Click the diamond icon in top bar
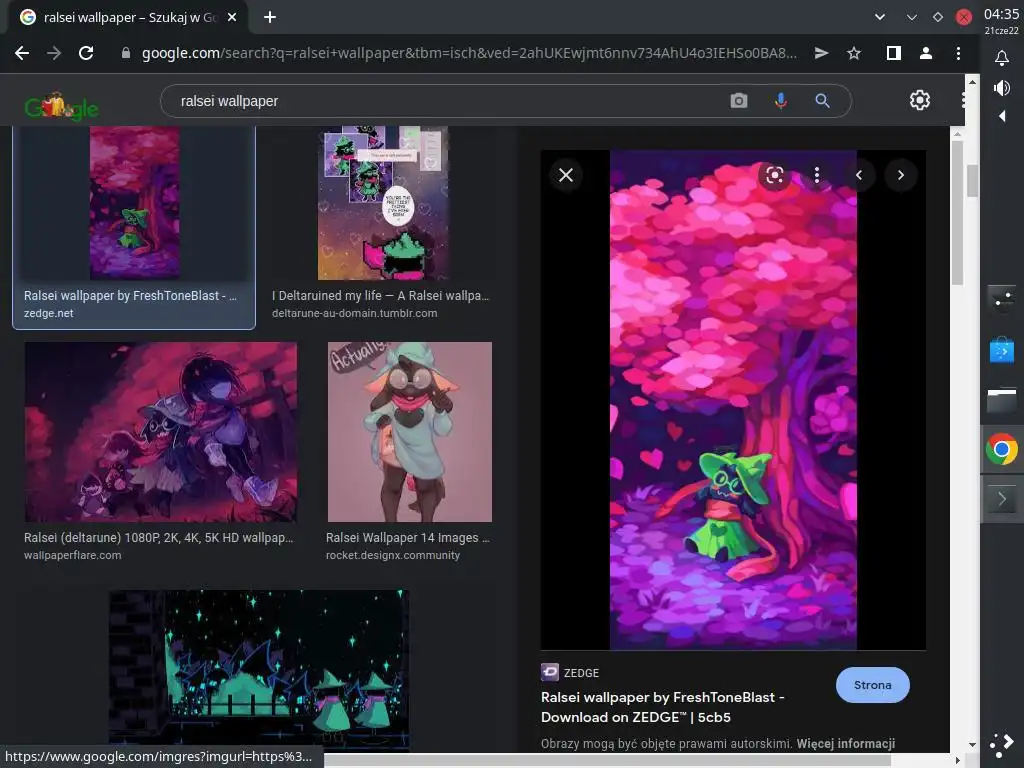 pos(938,18)
